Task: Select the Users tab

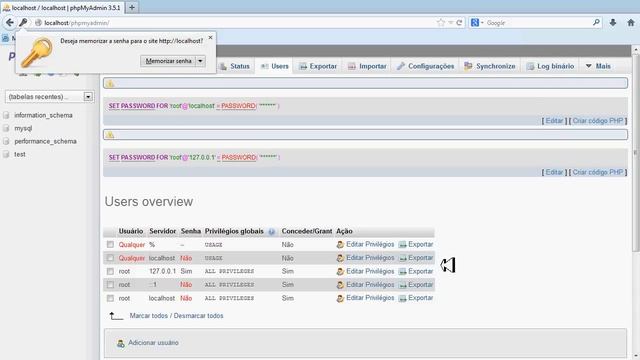Action: [275, 66]
